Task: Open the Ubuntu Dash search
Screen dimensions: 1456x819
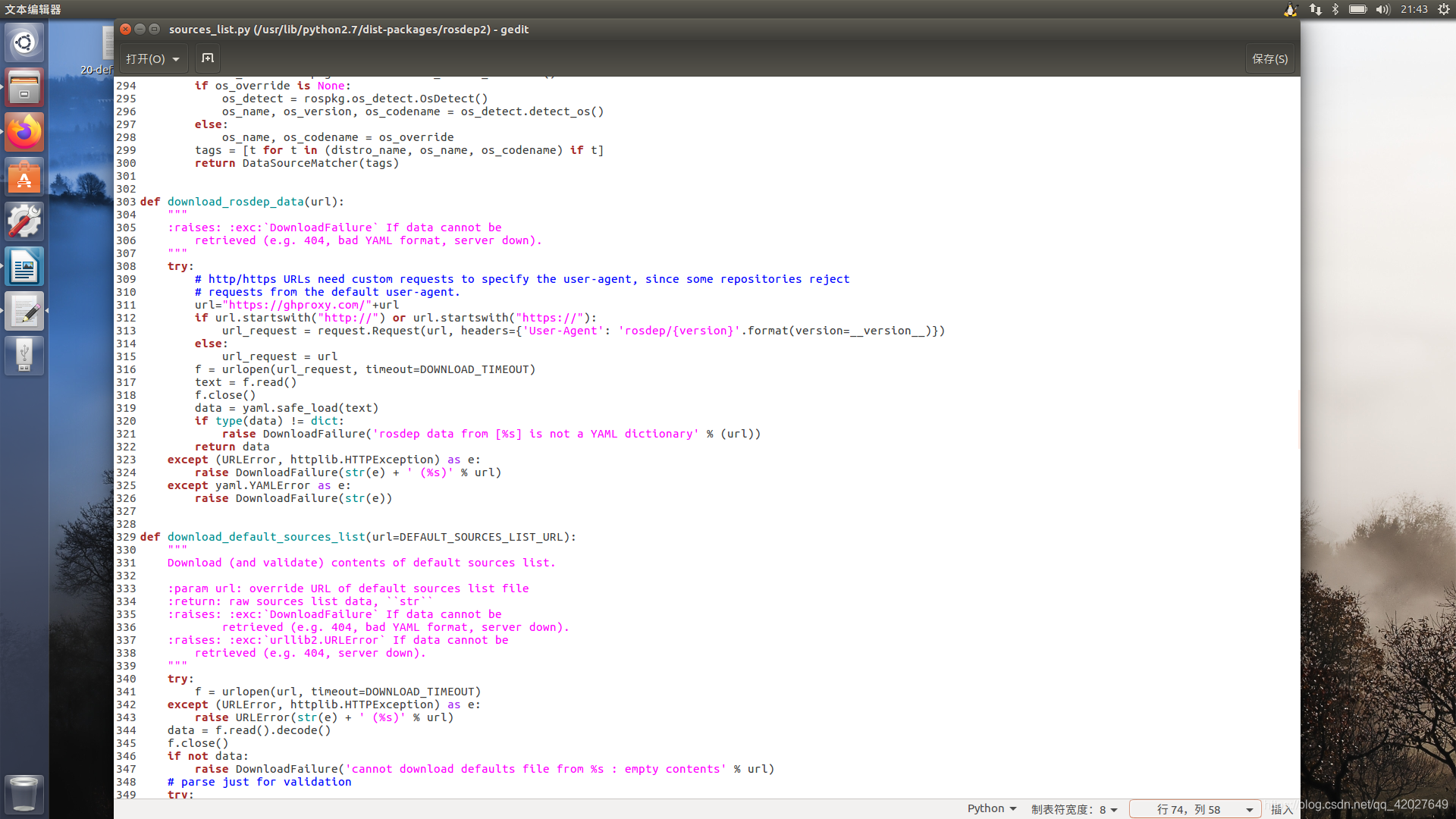Action: [x=24, y=42]
